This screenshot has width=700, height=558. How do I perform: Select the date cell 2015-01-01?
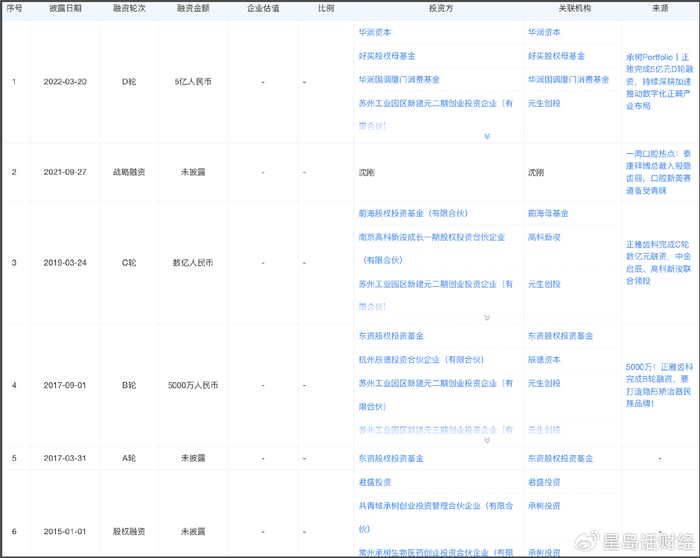[65, 531]
